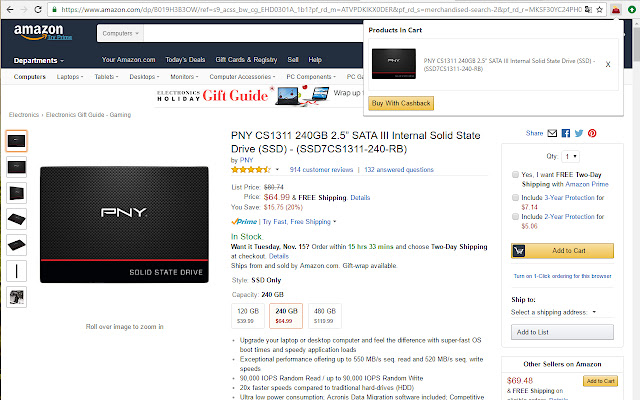Reload the page with the refresh icon
Screen dimensions: 640x400
pyautogui.click(x=38, y=9)
